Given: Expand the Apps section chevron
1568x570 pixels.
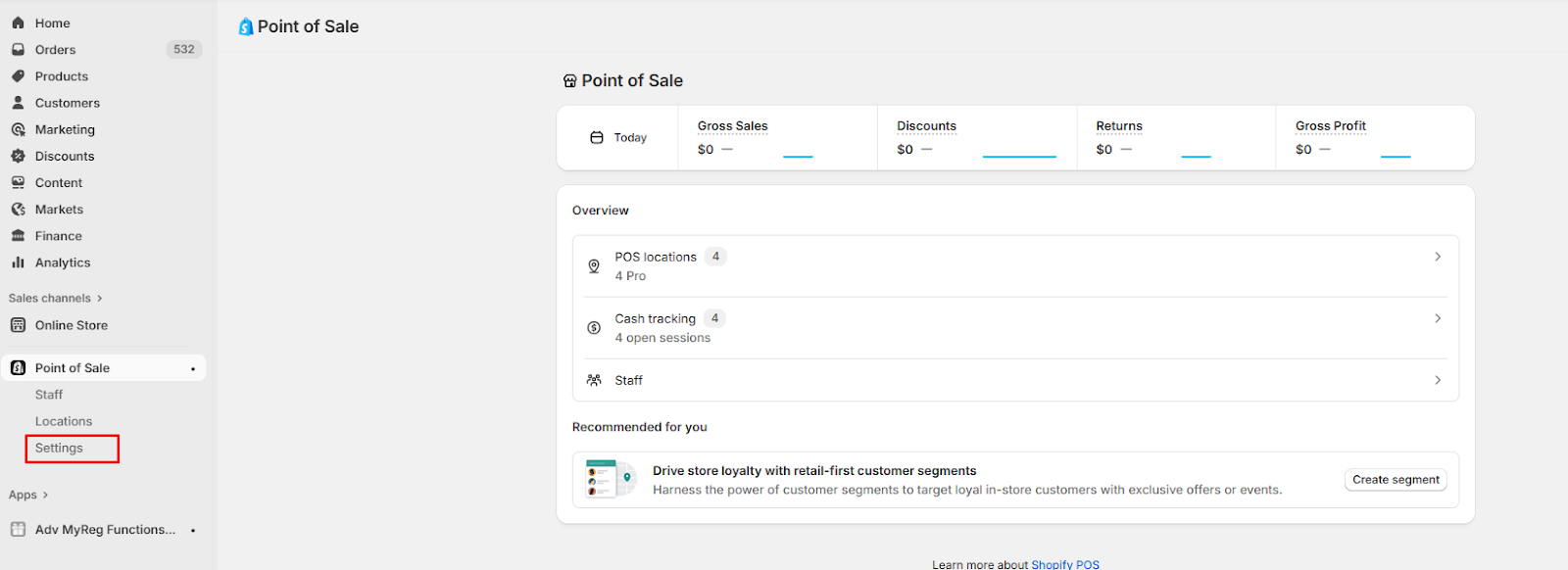Looking at the screenshot, I should pyautogui.click(x=45, y=496).
